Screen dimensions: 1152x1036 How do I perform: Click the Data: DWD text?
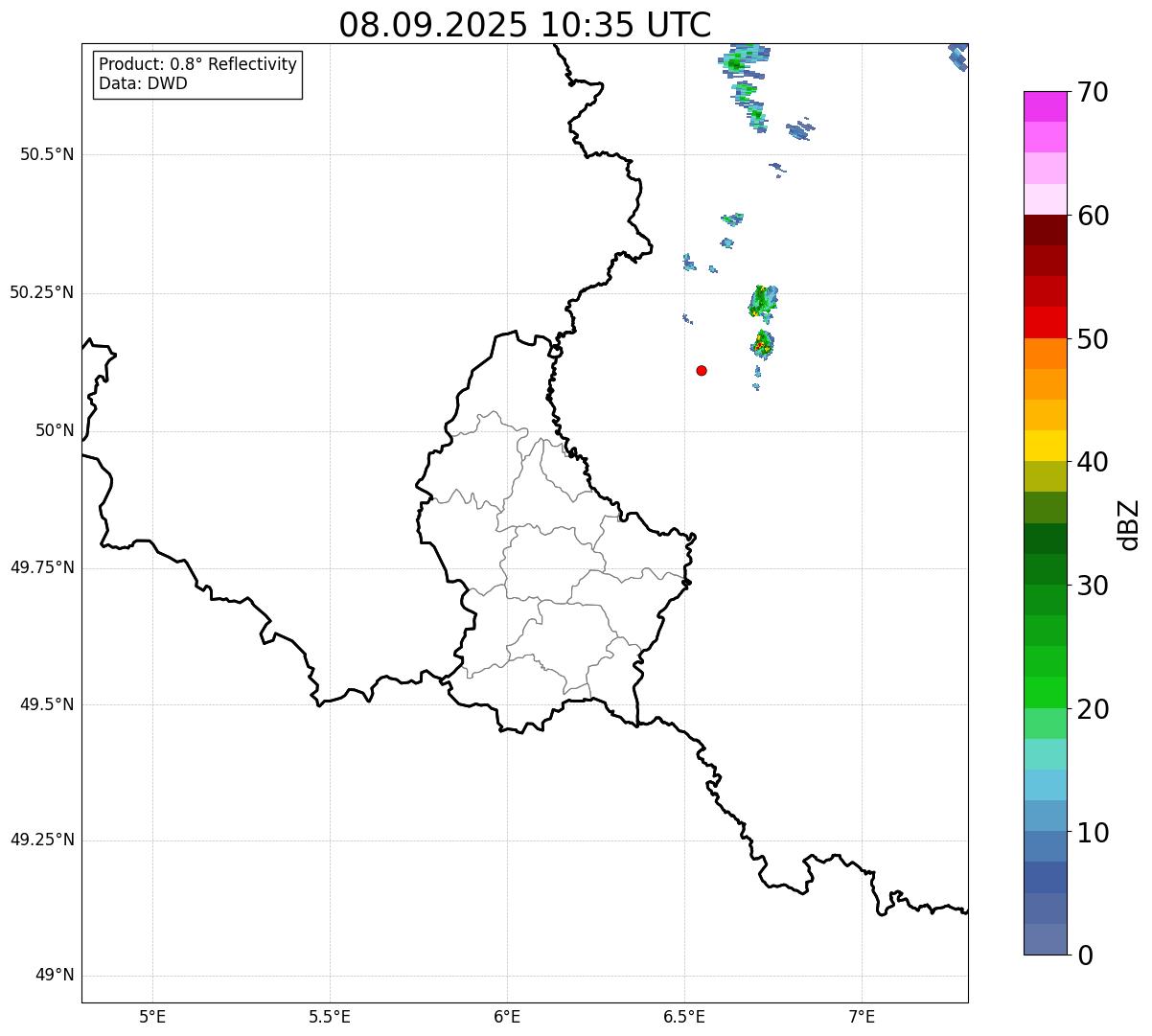(143, 83)
